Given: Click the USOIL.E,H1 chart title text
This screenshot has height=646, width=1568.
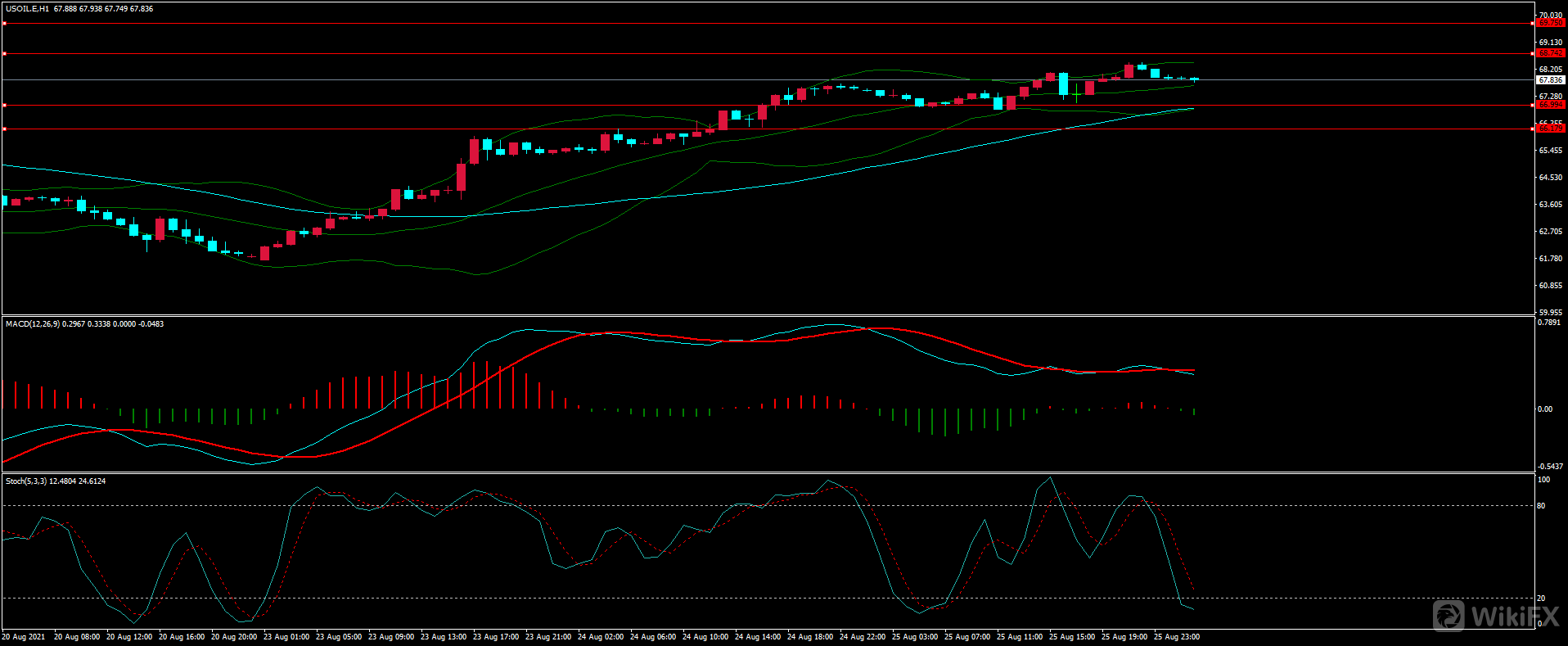Looking at the screenshot, I should pos(27,9).
